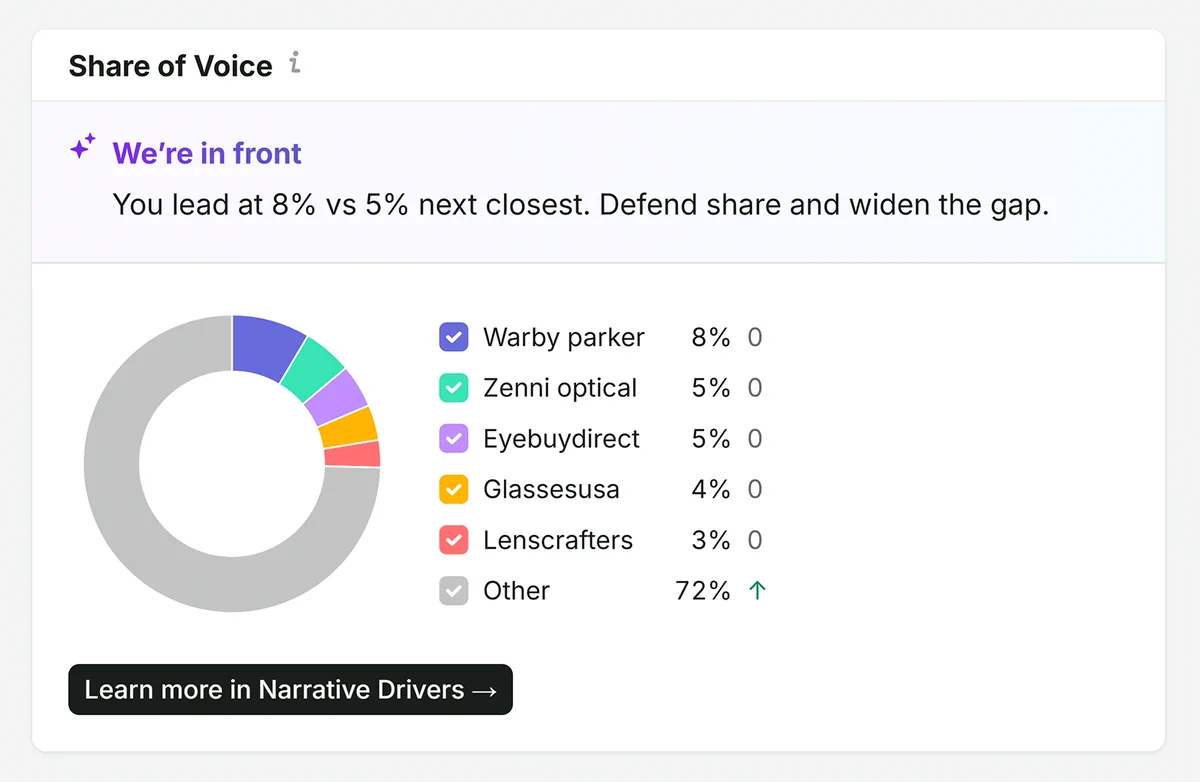Uncheck the Other checkbox

click(x=454, y=590)
